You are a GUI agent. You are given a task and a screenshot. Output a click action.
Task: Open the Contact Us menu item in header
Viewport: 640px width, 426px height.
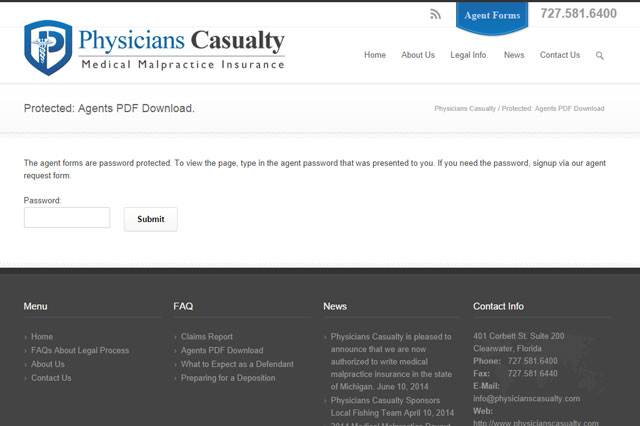560,55
